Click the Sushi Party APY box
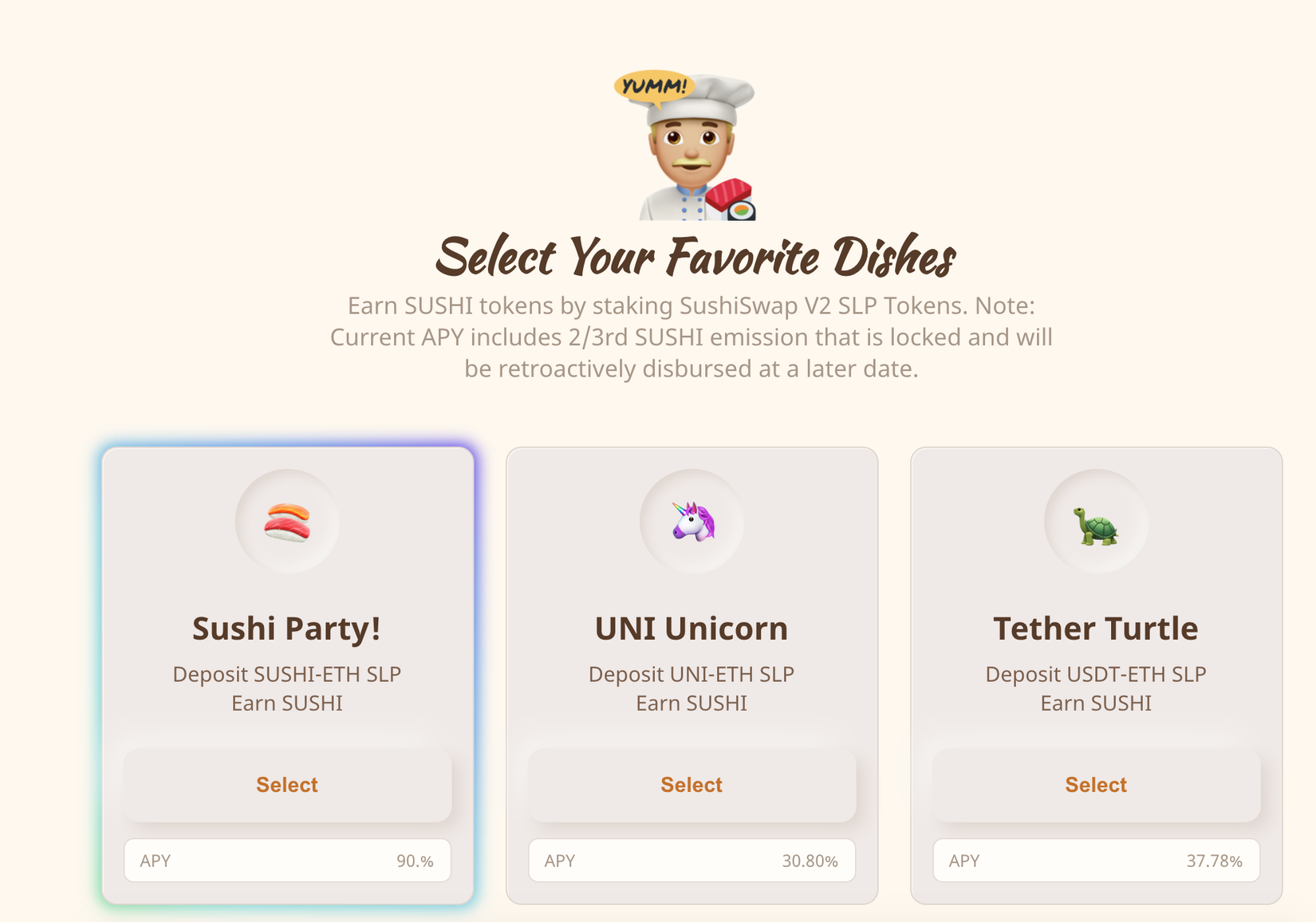 (287, 861)
